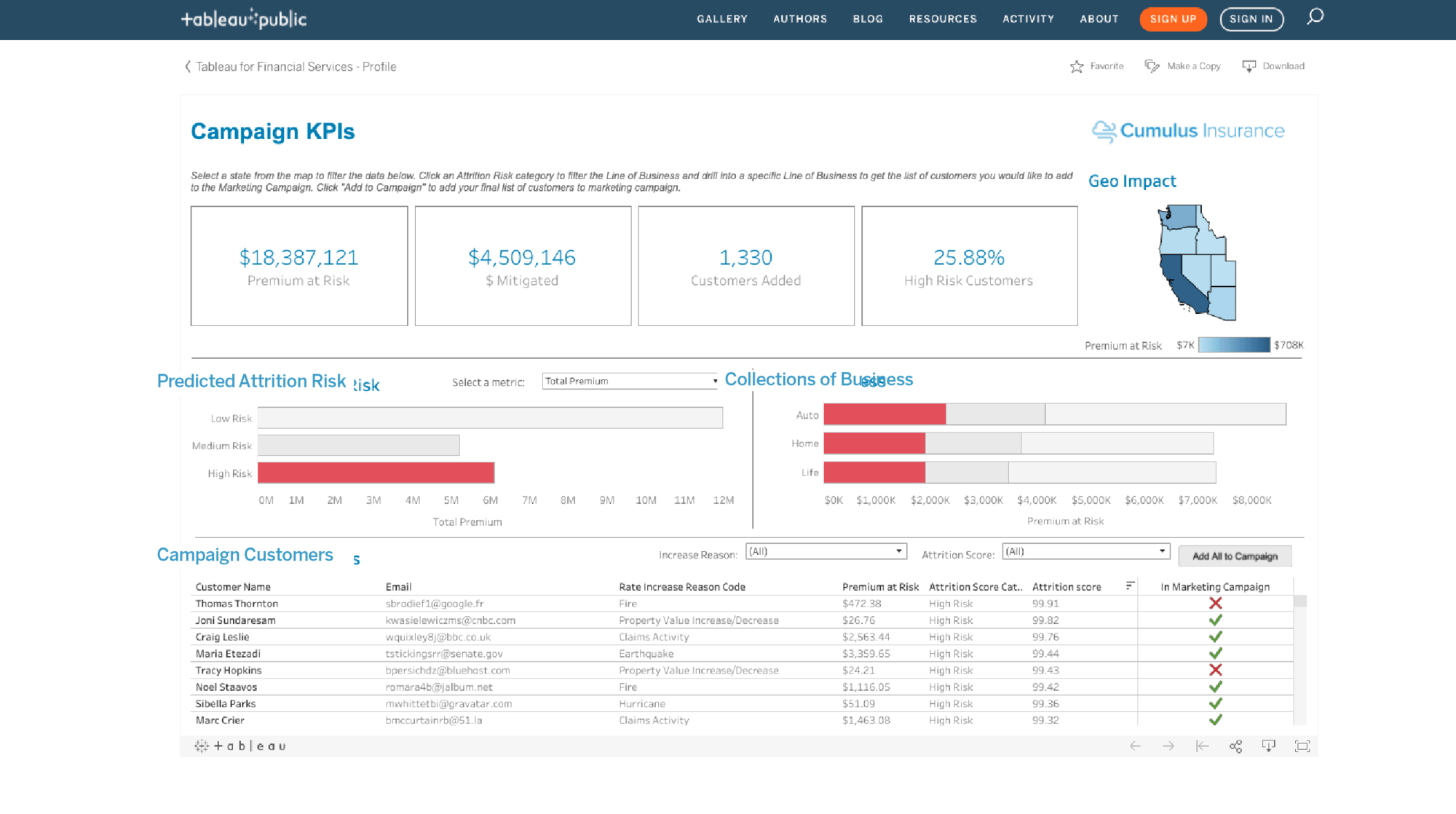Click the Make a Copy icon
The width and height of the screenshot is (1456, 814).
[1152, 66]
